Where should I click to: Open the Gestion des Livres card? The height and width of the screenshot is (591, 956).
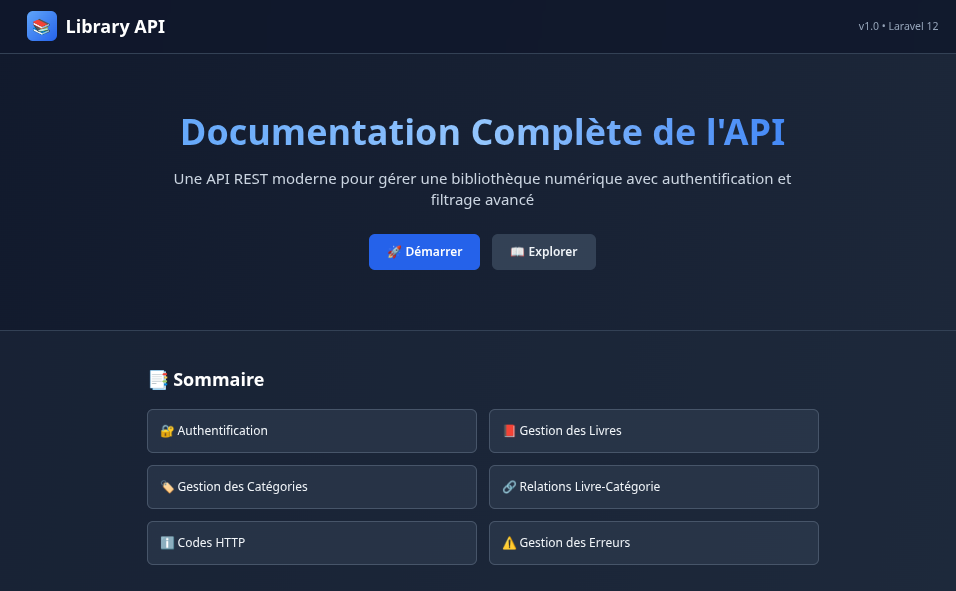653,430
